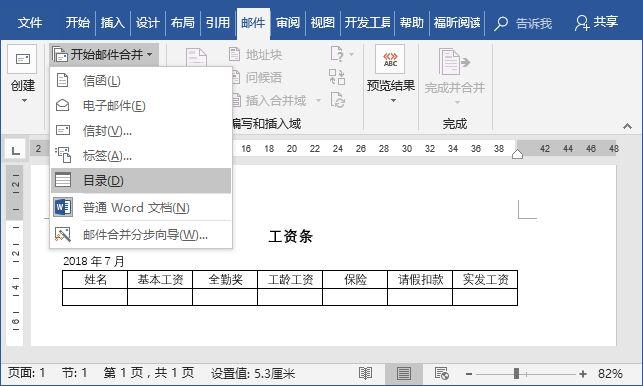Open the 邮件合并分步向导 wizard icon
Image resolution: width=643 pixels, height=386 pixels.
(x=63, y=234)
